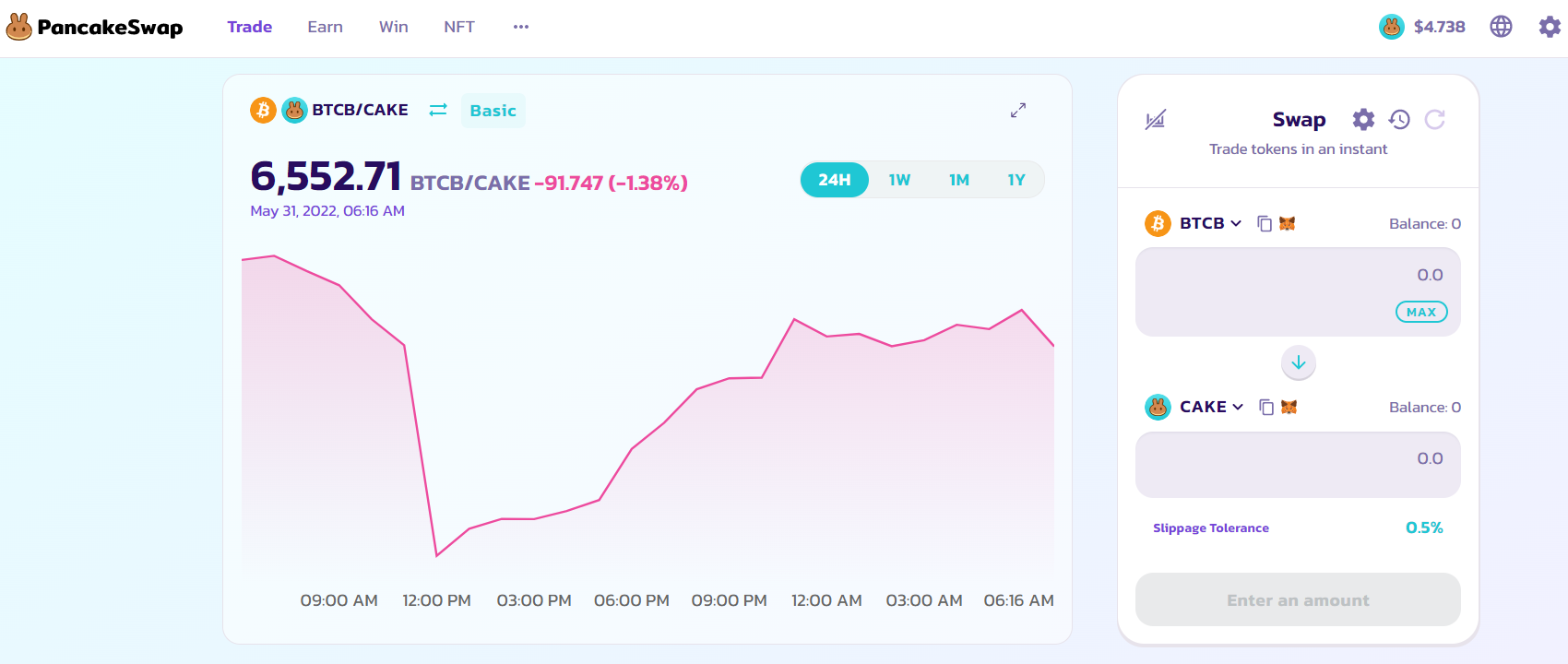Add BTCB to MetaMask fox icon
The image size is (1568, 664).
(x=1287, y=223)
